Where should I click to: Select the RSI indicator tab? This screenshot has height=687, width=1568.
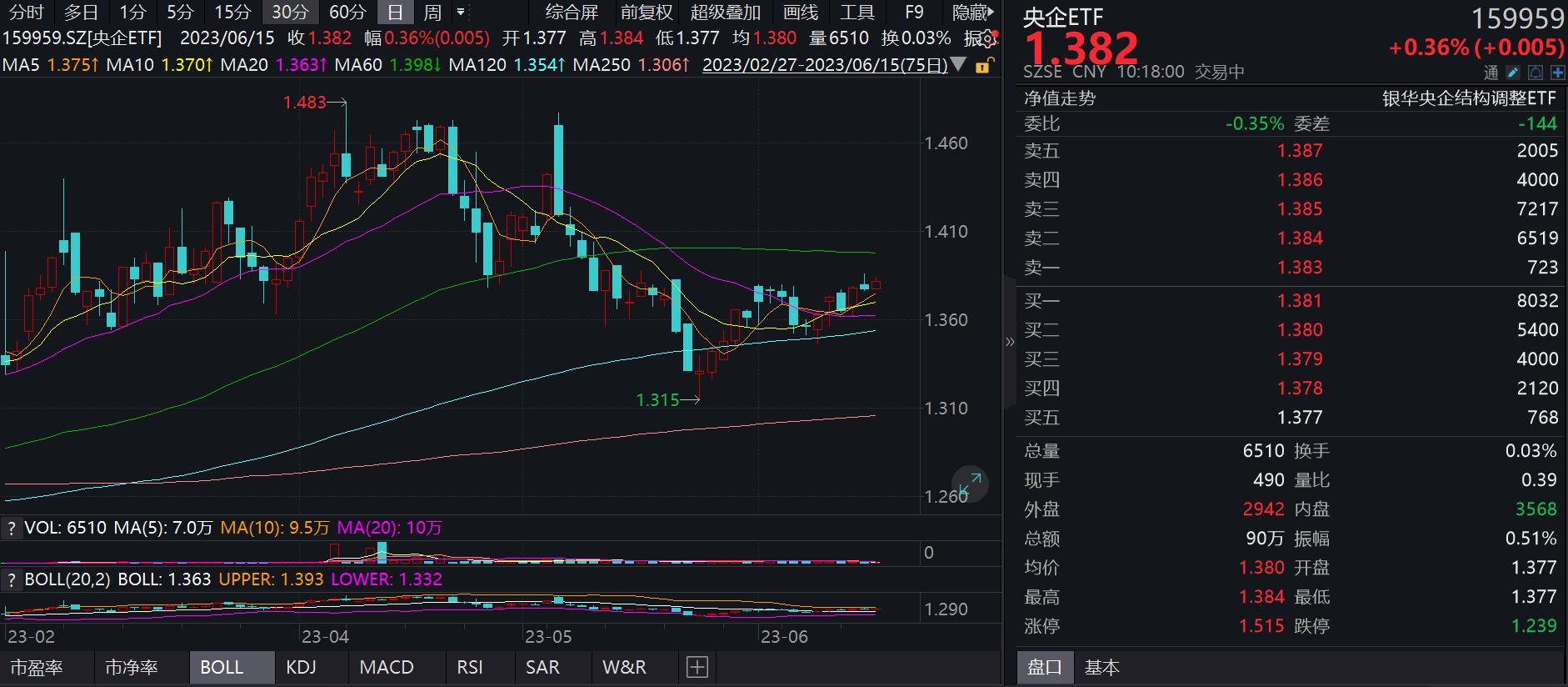(470, 667)
